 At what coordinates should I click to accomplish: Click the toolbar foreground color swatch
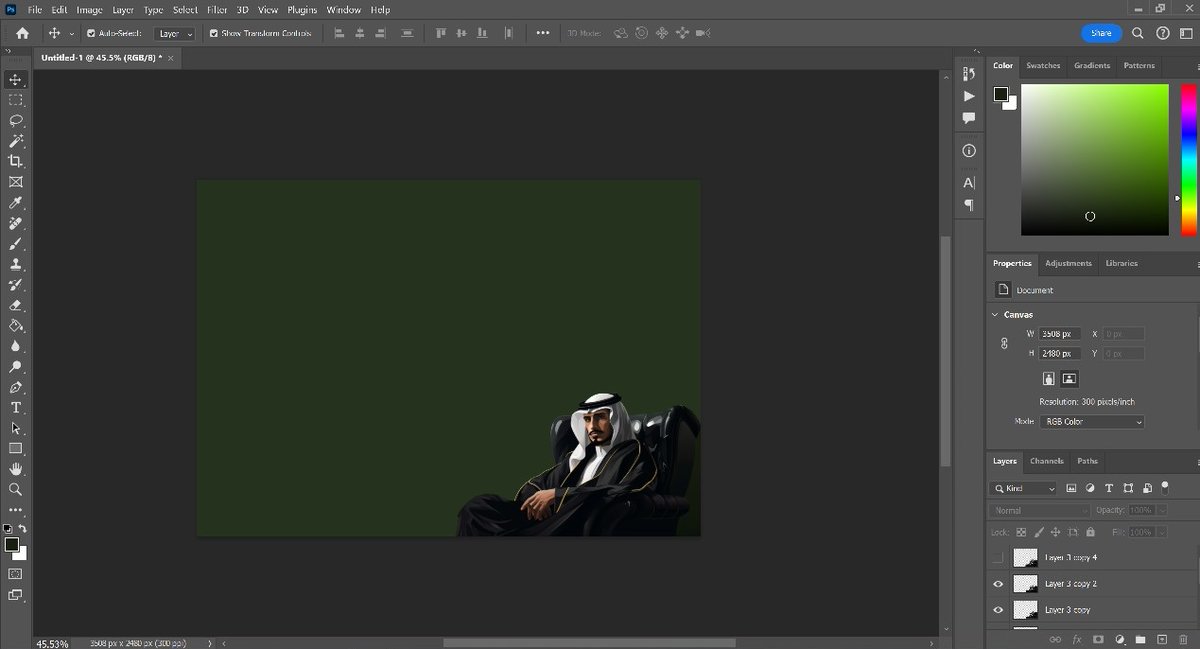(11, 545)
